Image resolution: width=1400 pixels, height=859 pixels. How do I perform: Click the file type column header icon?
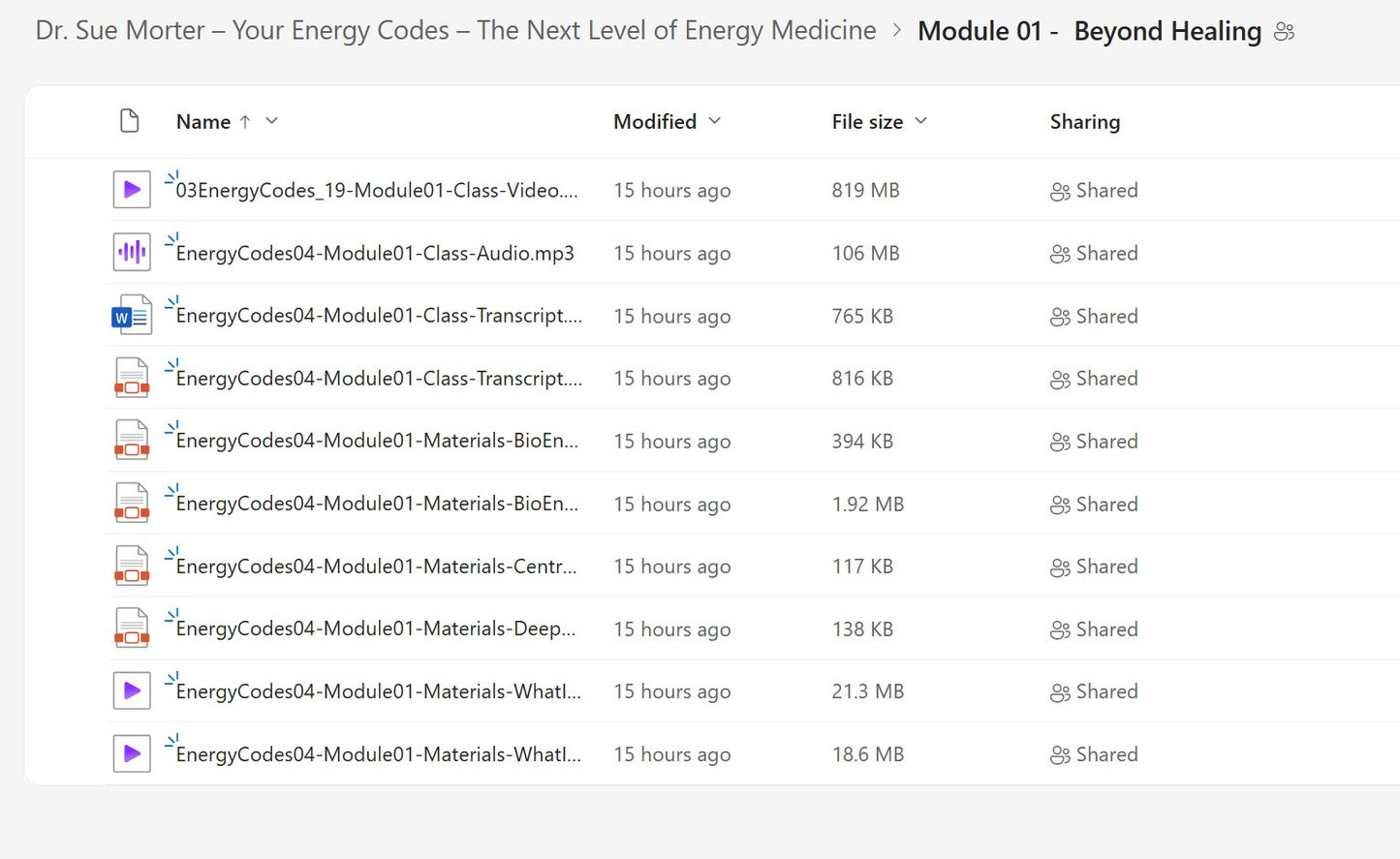click(x=129, y=121)
